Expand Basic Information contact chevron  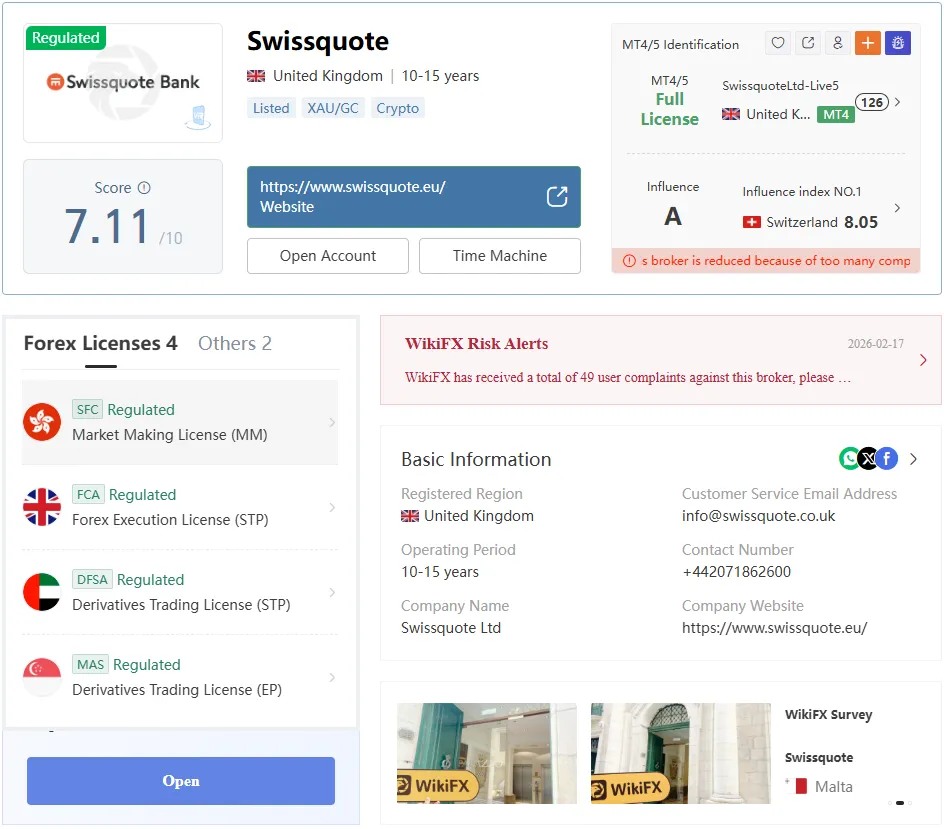914,459
